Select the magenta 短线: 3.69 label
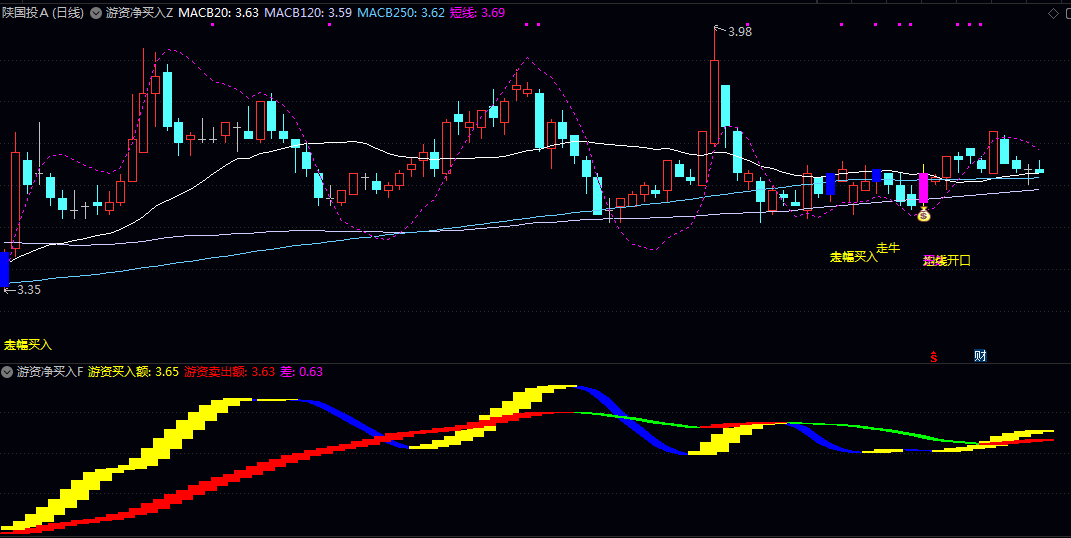The image size is (1071, 538). click(477, 12)
